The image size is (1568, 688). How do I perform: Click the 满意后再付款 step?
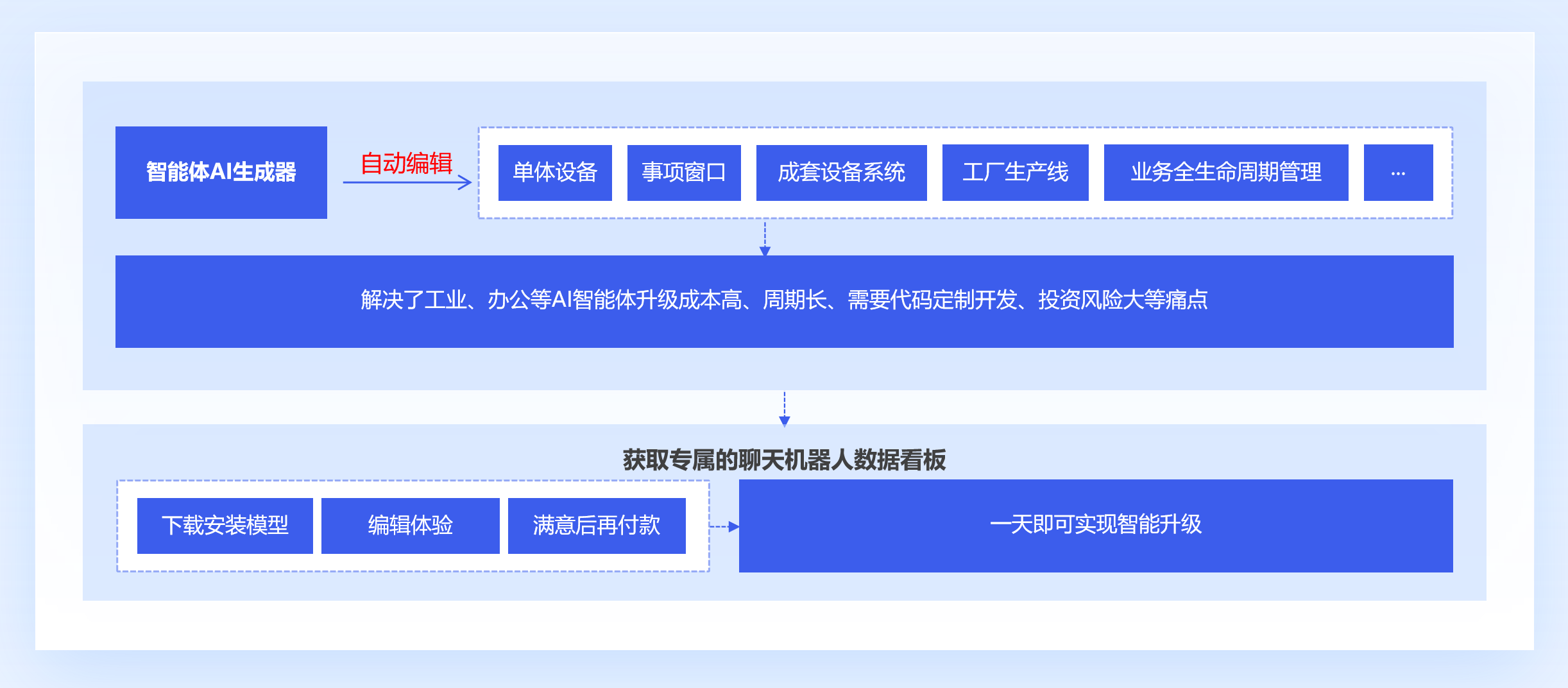[596, 525]
